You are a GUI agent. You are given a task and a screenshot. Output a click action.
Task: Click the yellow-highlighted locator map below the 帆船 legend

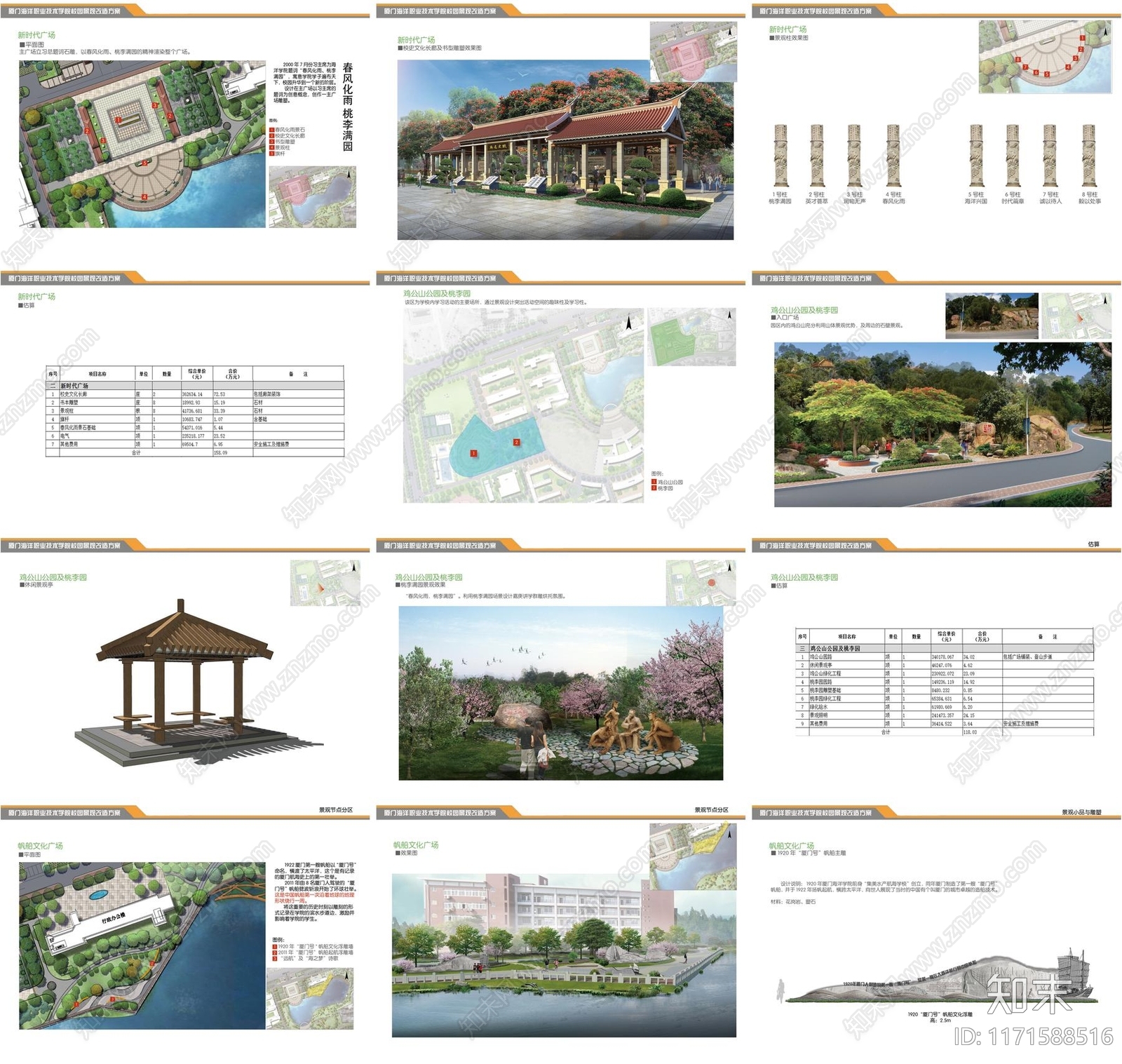(x=310, y=999)
